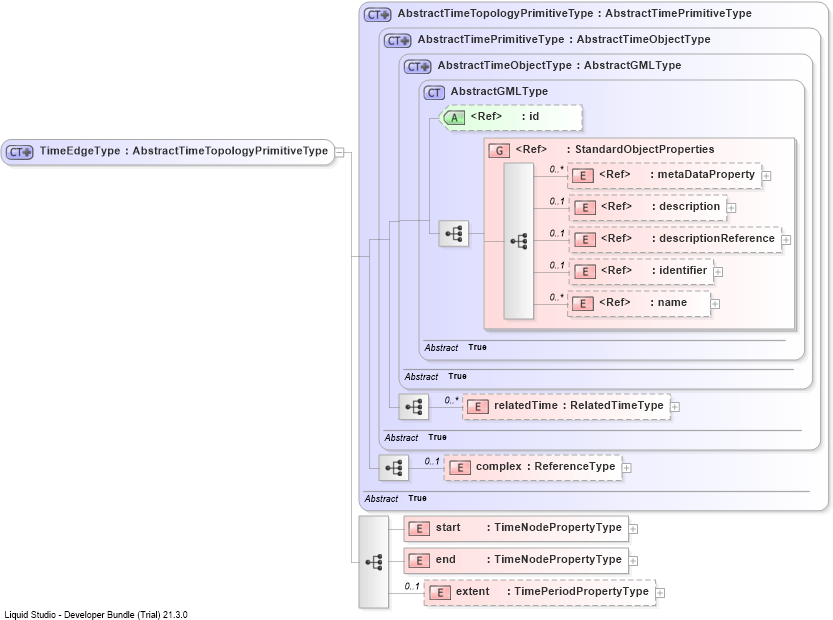Click the CT icon of AbstractGMLType
Screen dimensions: 833x620
click(x=434, y=92)
